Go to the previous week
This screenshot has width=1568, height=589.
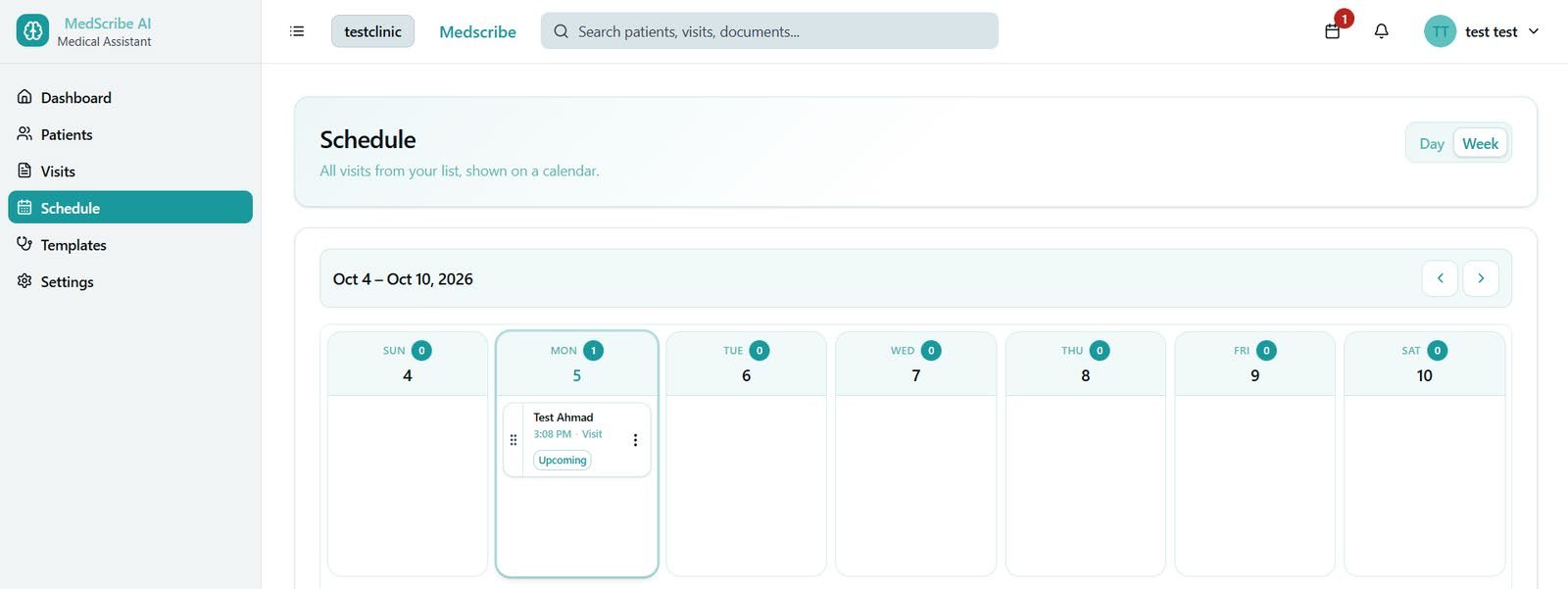[x=1440, y=278]
